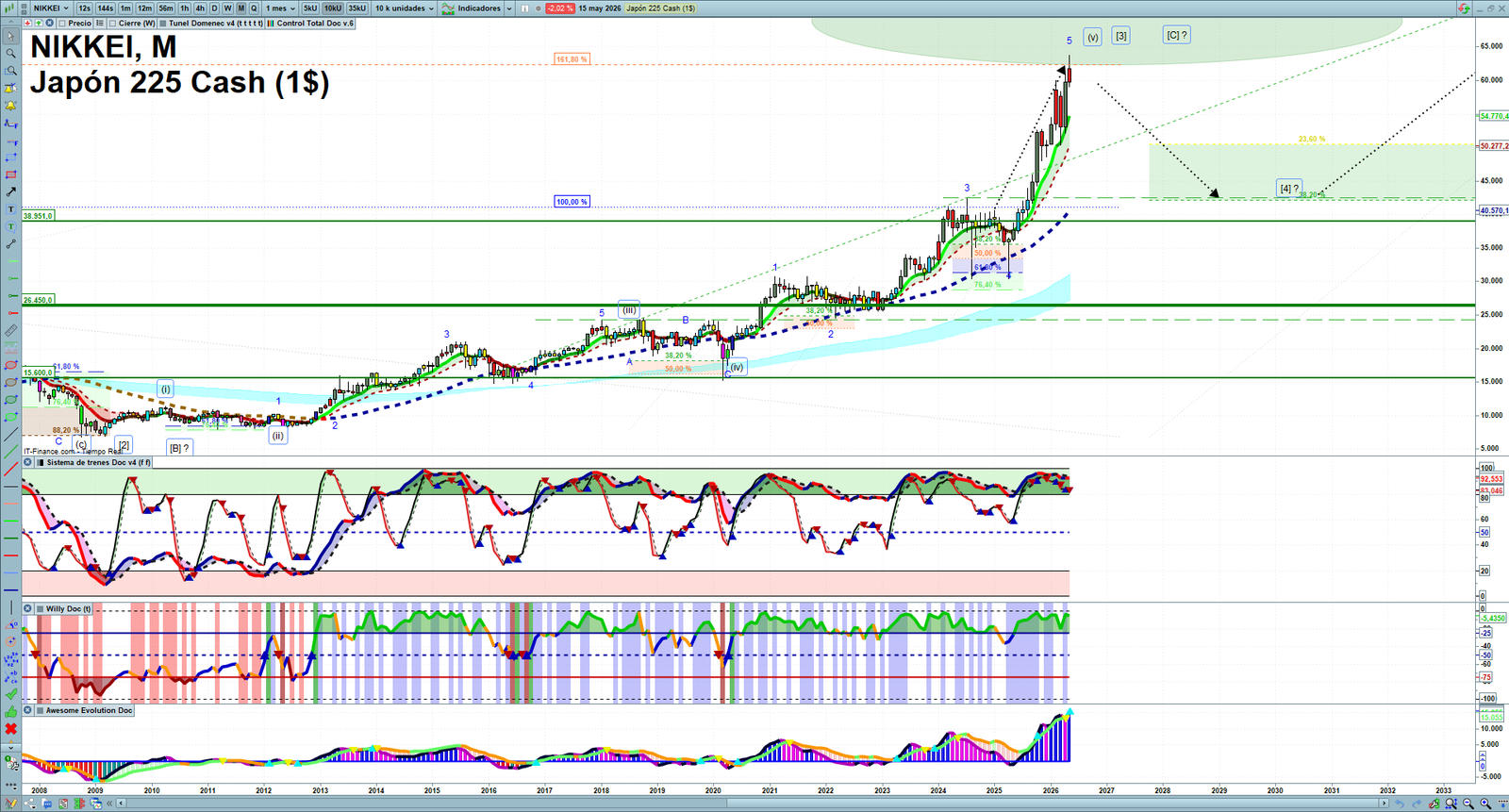Click the zoom-out magnifier in bottom bar
Screen dimensions: 1509x812
tap(1468, 804)
